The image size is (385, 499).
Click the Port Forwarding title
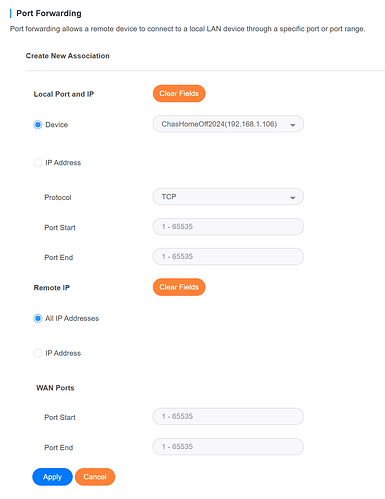49,13
